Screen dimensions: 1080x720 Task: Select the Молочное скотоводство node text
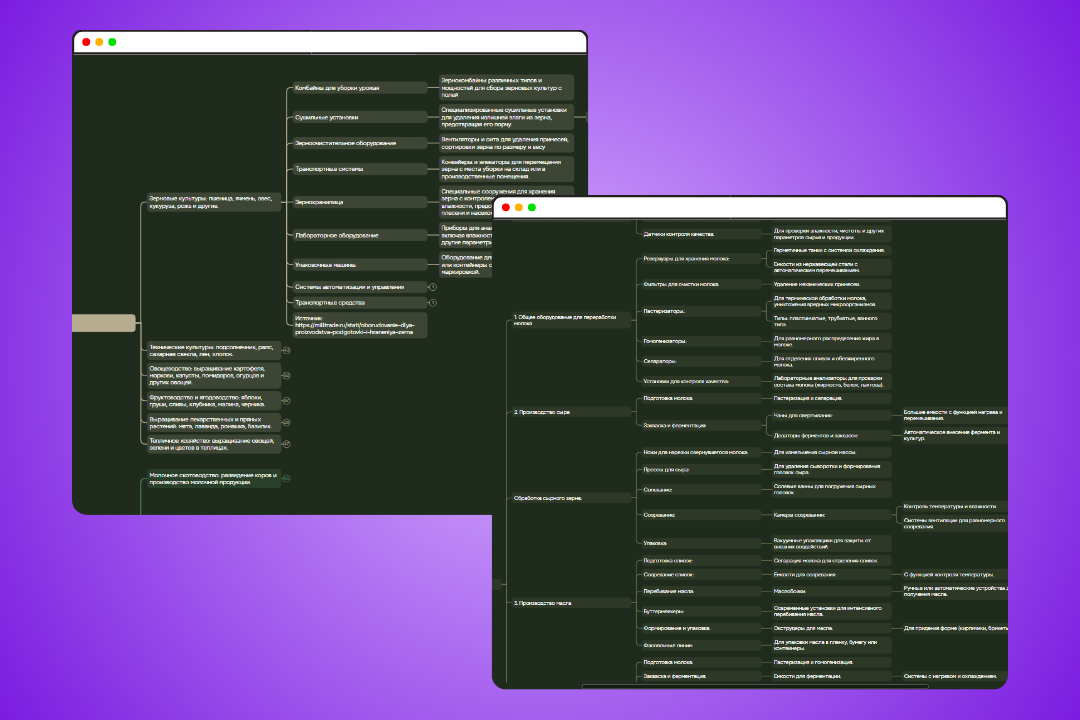[213, 478]
